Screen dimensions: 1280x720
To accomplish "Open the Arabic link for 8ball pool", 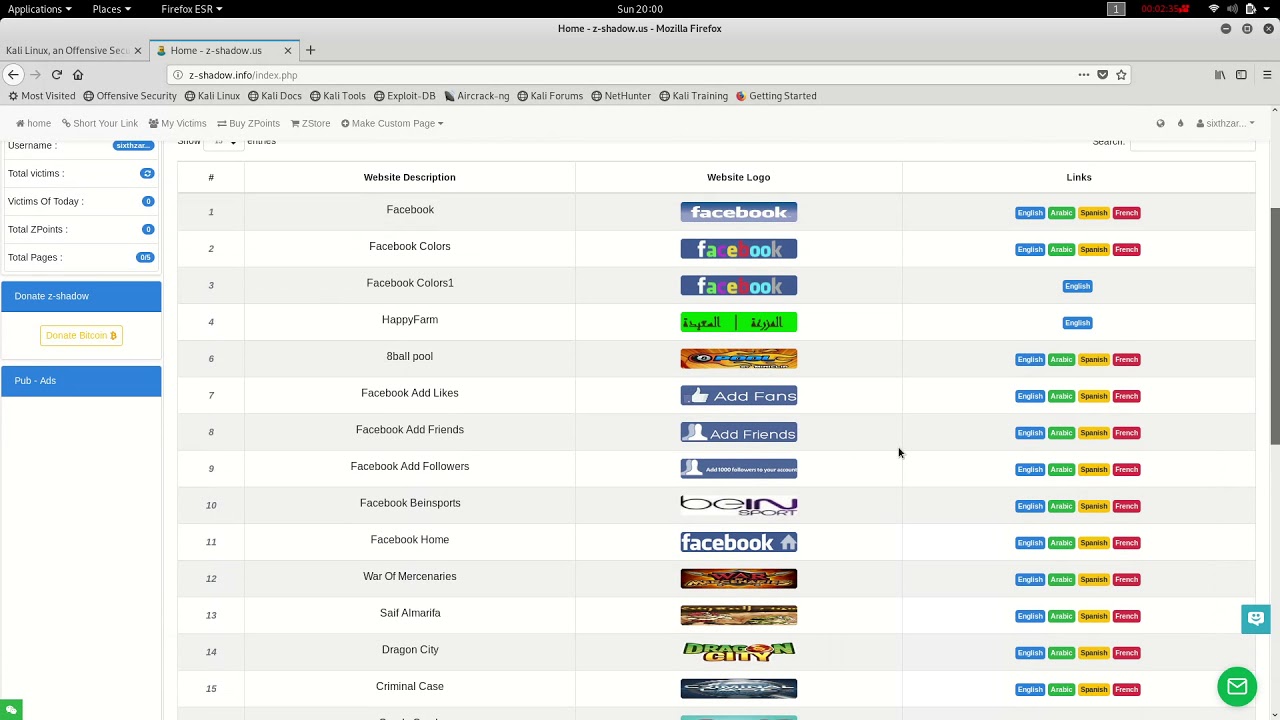I will coord(1061,360).
